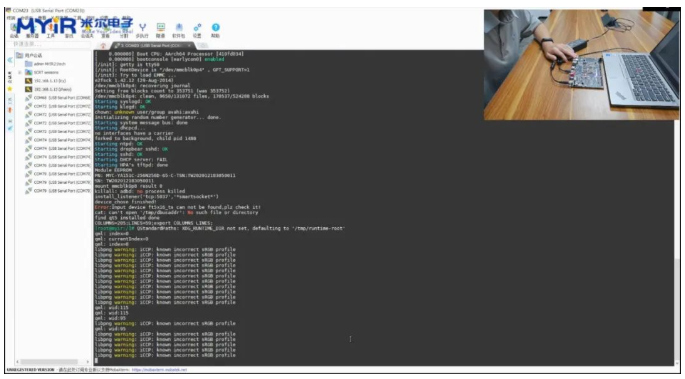Close the COM23 terminal tab
This screenshot has height=379, width=685.
190,45
